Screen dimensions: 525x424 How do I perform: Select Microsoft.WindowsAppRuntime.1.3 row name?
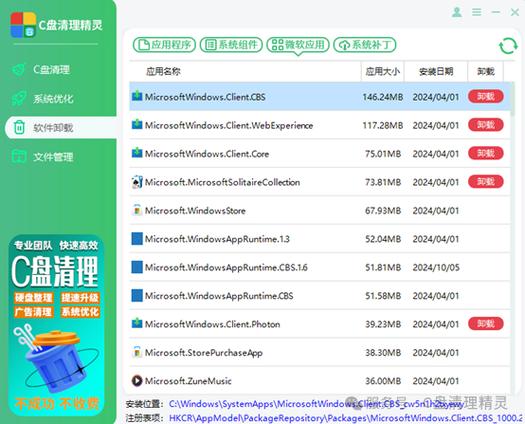pos(217,239)
